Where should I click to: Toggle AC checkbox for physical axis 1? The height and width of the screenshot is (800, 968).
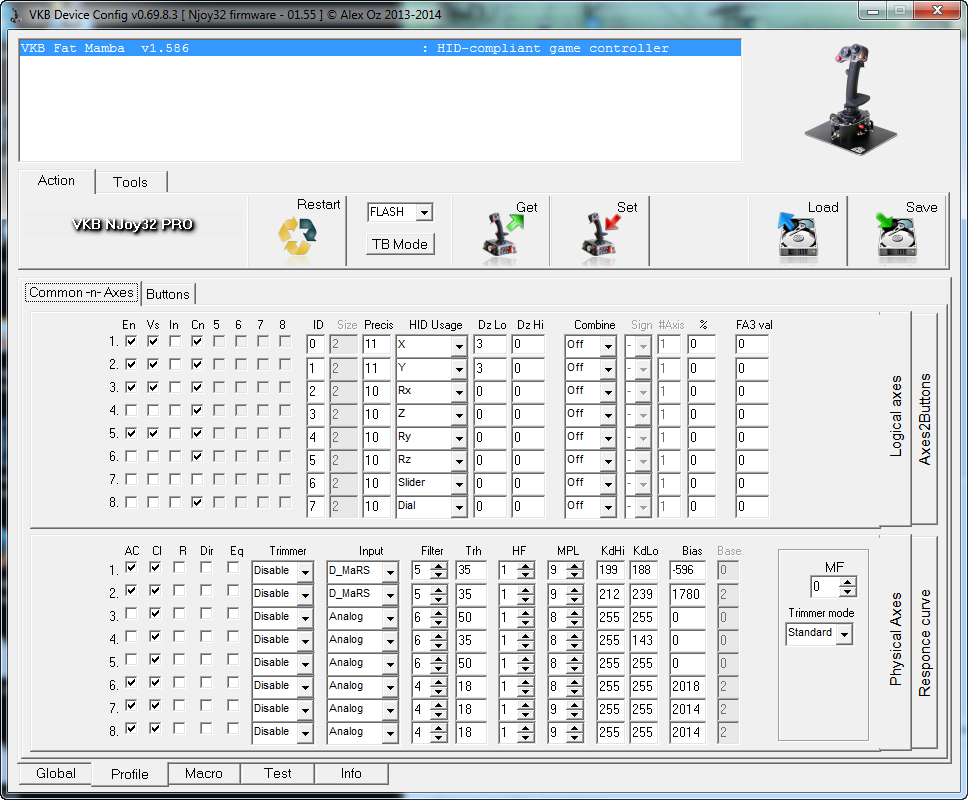coord(131,567)
